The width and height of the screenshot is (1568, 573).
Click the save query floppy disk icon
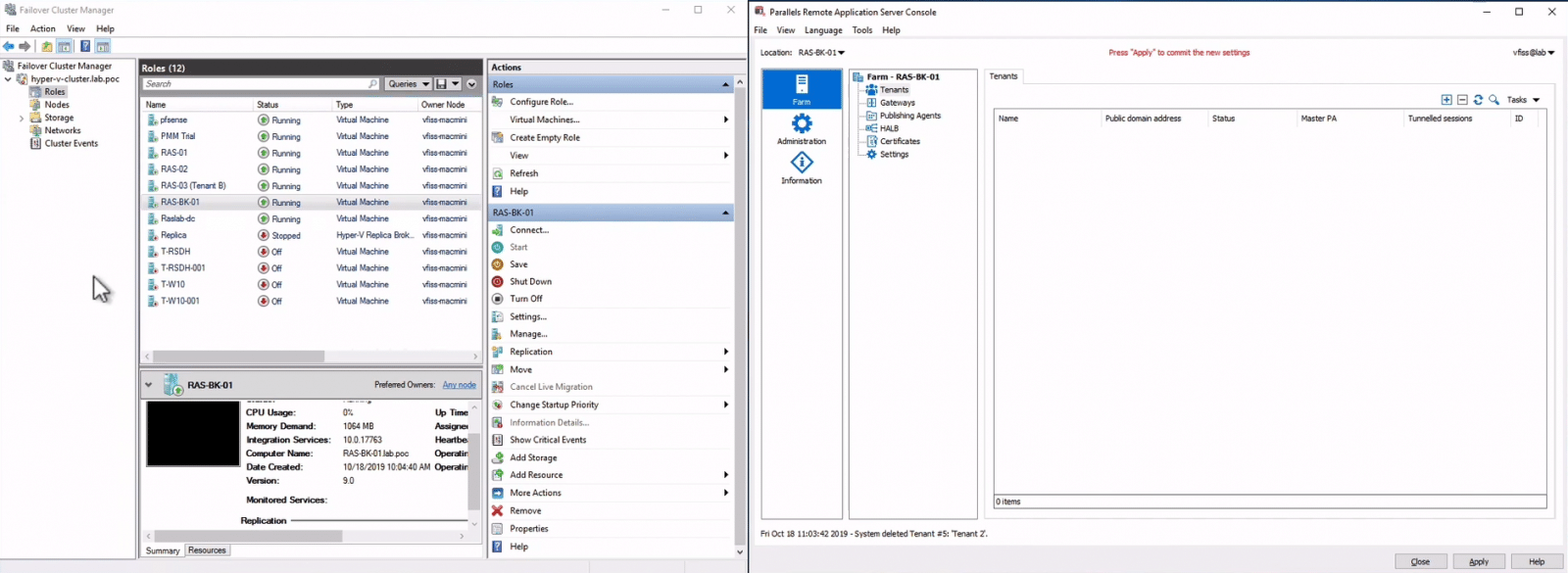pos(442,84)
